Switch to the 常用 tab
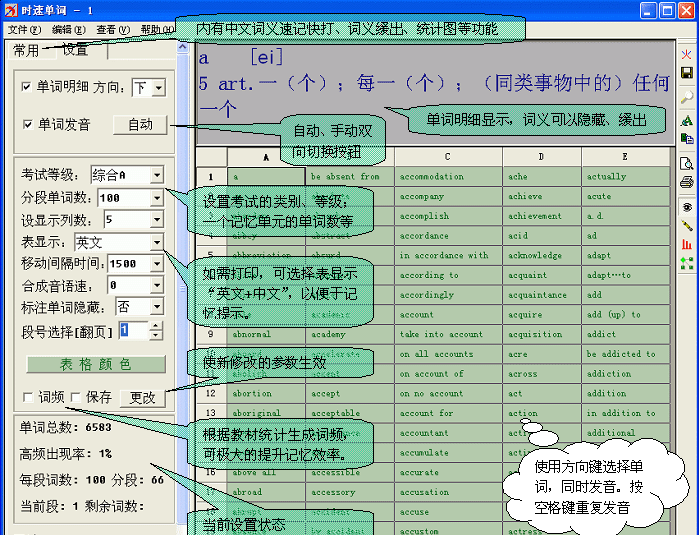The width and height of the screenshot is (699, 535). (x=26, y=50)
